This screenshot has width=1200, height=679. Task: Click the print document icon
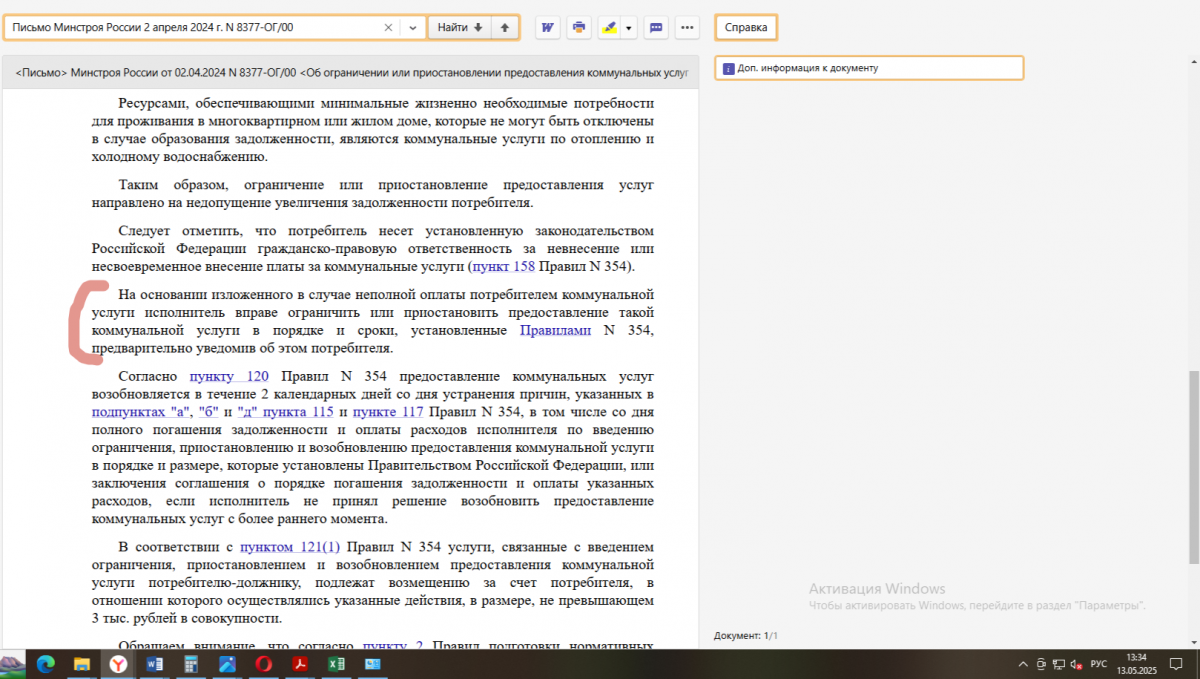(x=578, y=28)
